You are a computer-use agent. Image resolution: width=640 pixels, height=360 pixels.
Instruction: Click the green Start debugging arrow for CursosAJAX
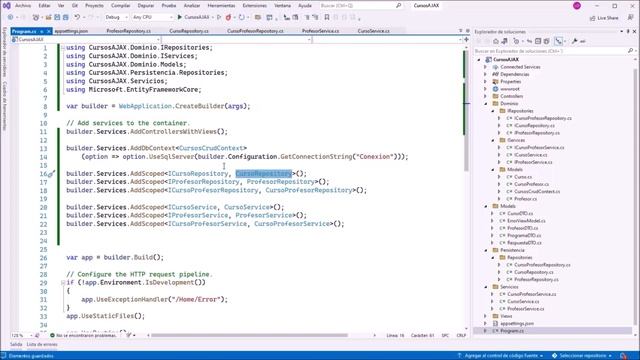click(x=180, y=17)
